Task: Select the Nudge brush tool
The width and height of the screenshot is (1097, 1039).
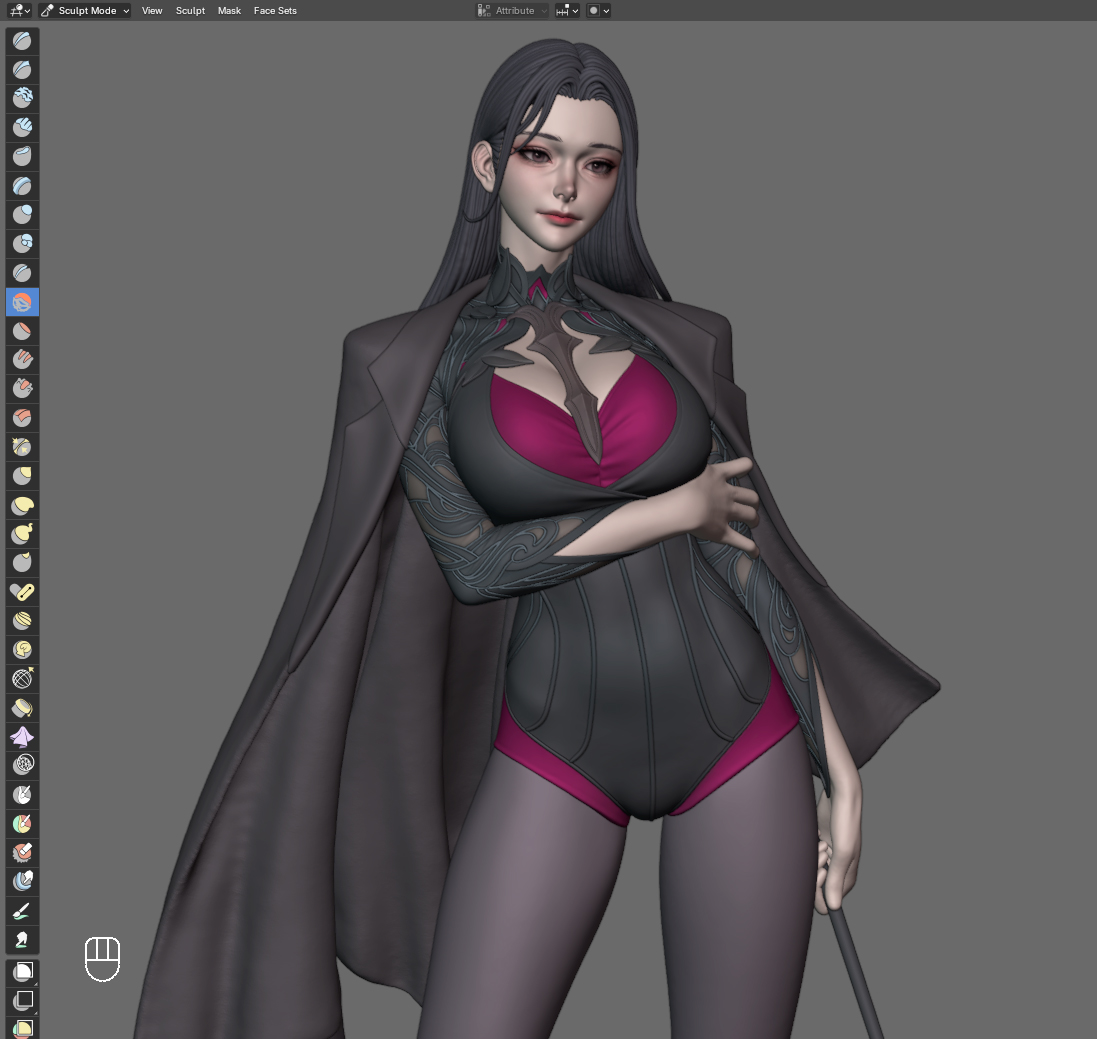Action: pos(22,621)
